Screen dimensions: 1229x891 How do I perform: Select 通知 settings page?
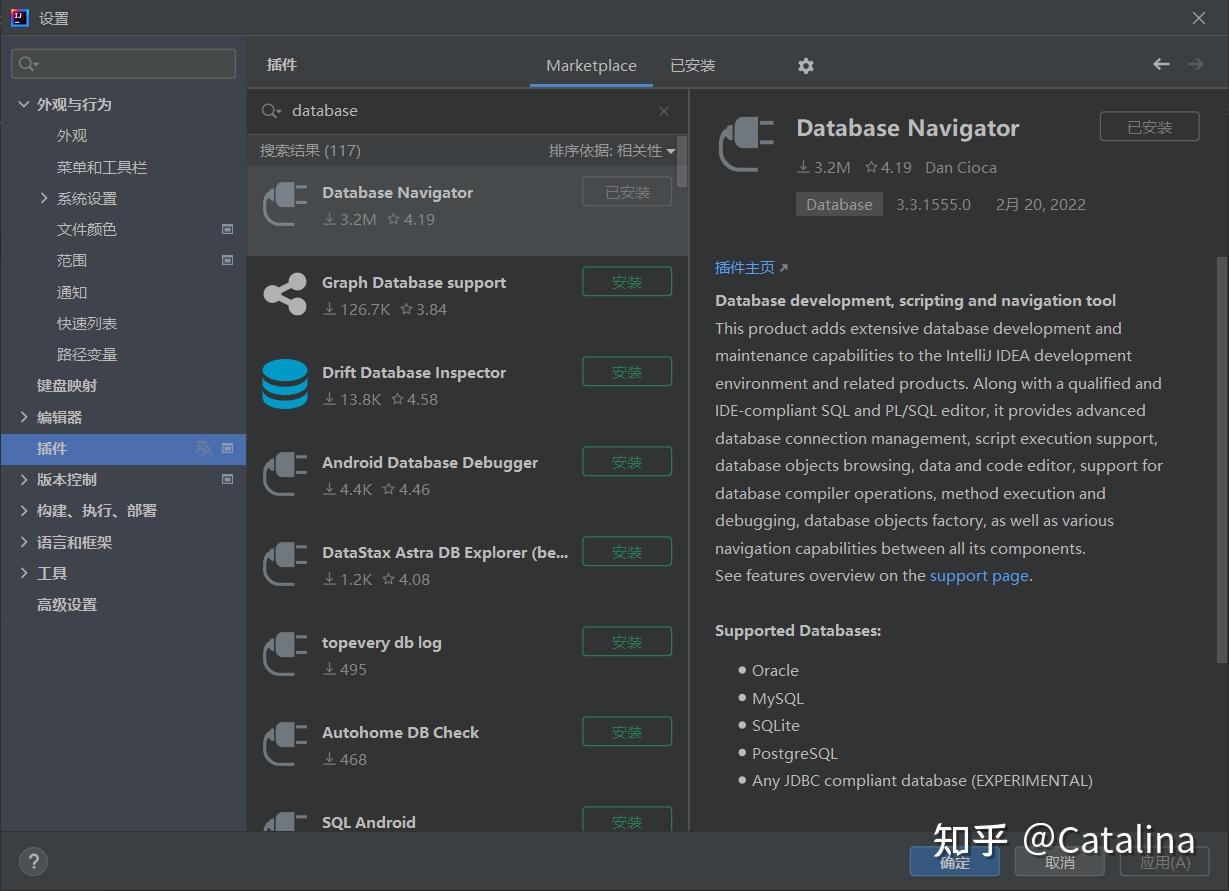72,292
